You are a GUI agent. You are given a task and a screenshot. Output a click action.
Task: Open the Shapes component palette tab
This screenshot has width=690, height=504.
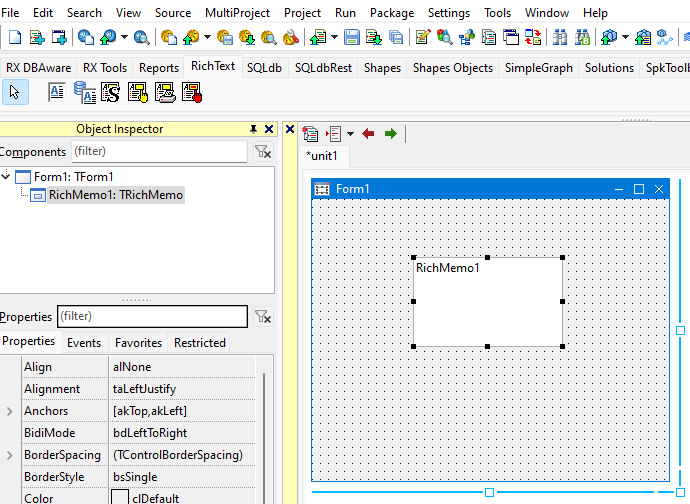(382, 68)
